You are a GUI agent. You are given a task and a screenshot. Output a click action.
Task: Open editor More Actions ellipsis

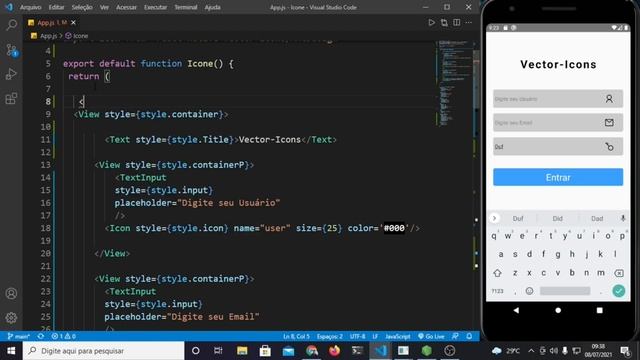pyautogui.click(x=469, y=22)
